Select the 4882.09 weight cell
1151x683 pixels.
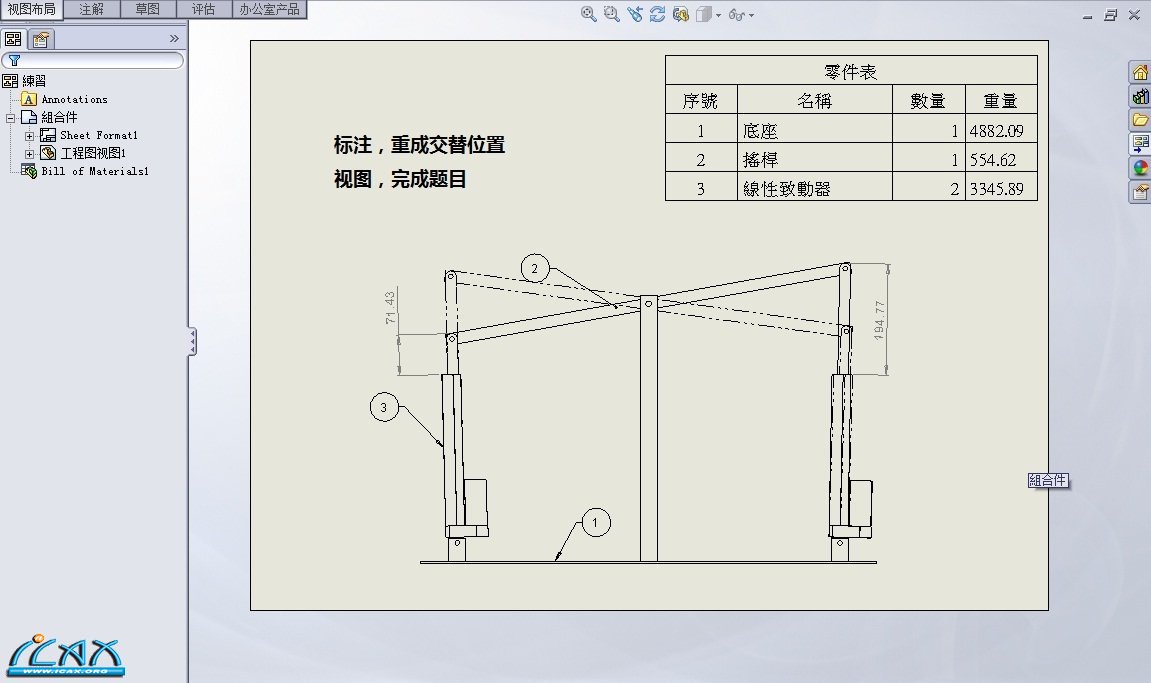[x=1001, y=130]
